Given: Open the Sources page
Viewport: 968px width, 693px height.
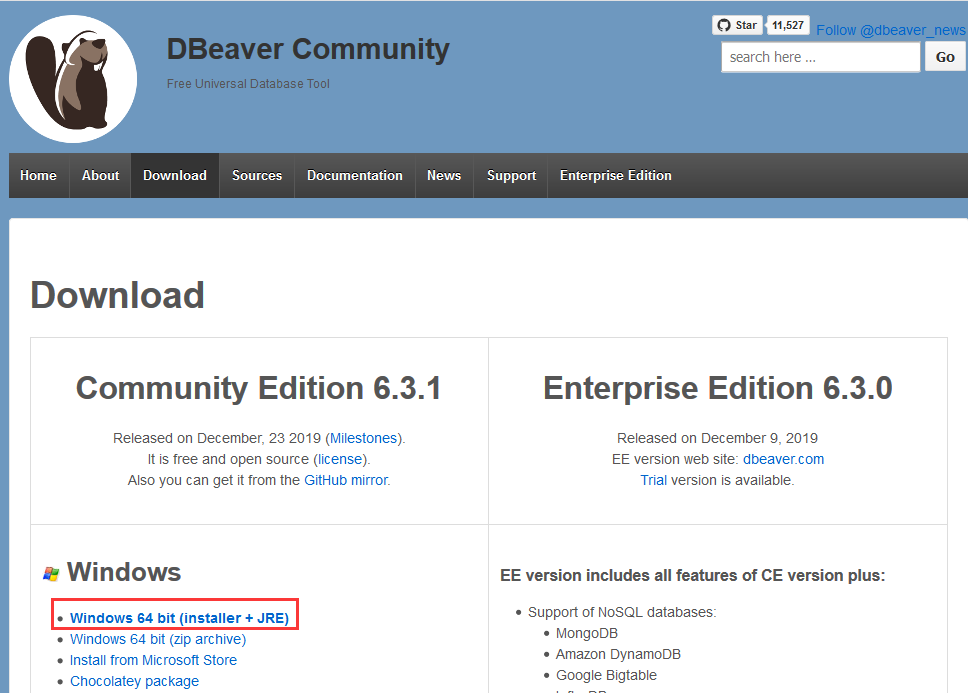Looking at the screenshot, I should coord(256,175).
